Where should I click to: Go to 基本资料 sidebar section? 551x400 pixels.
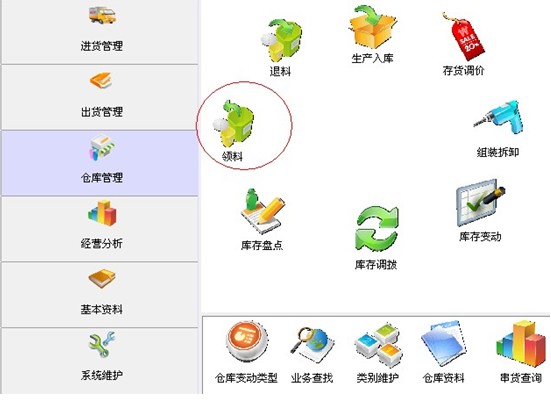tap(100, 295)
